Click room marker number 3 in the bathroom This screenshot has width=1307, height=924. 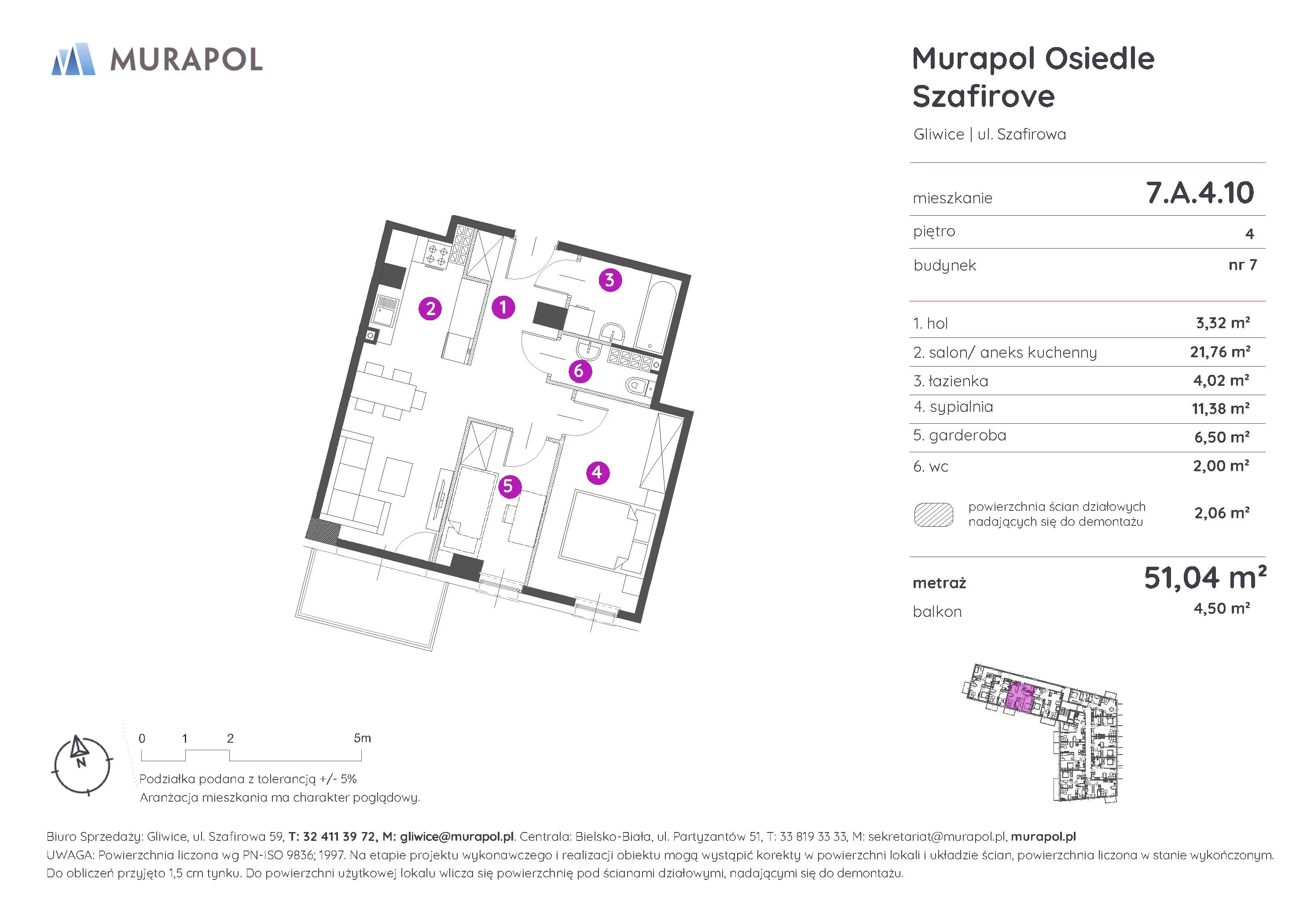click(609, 279)
